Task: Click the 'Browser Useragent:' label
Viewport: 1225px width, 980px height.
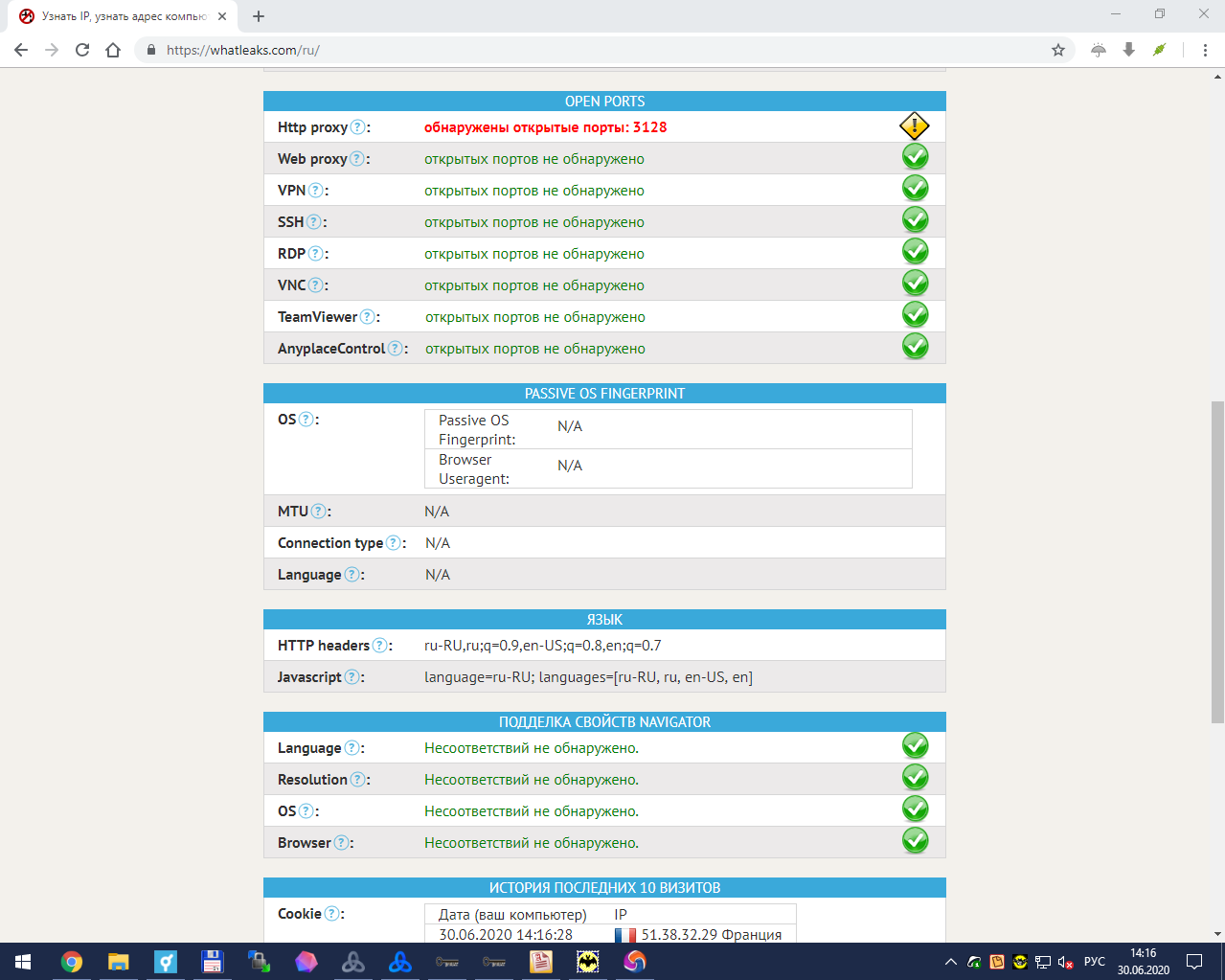Action: (x=474, y=469)
